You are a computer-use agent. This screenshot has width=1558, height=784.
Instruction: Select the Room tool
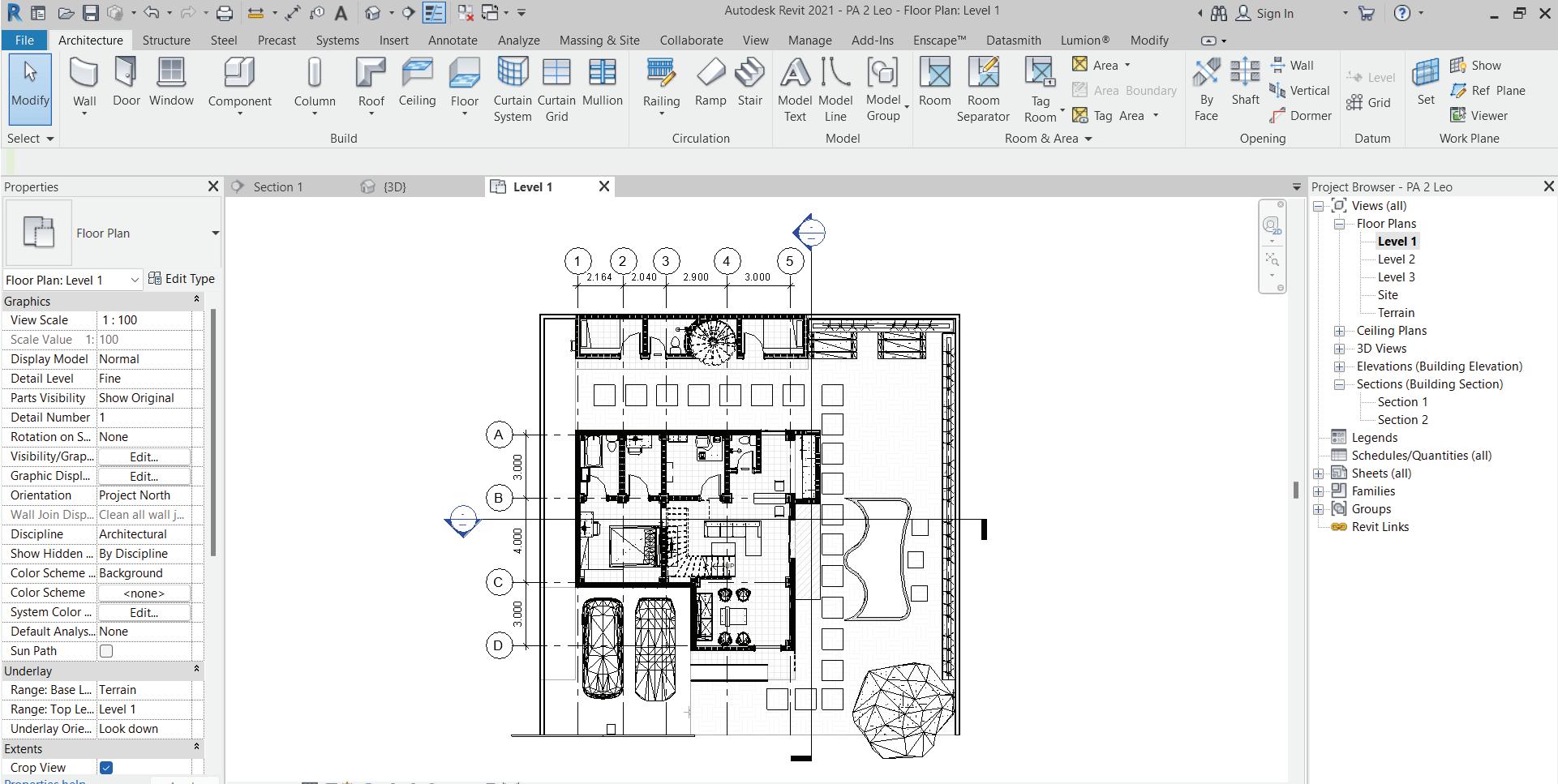point(934,84)
